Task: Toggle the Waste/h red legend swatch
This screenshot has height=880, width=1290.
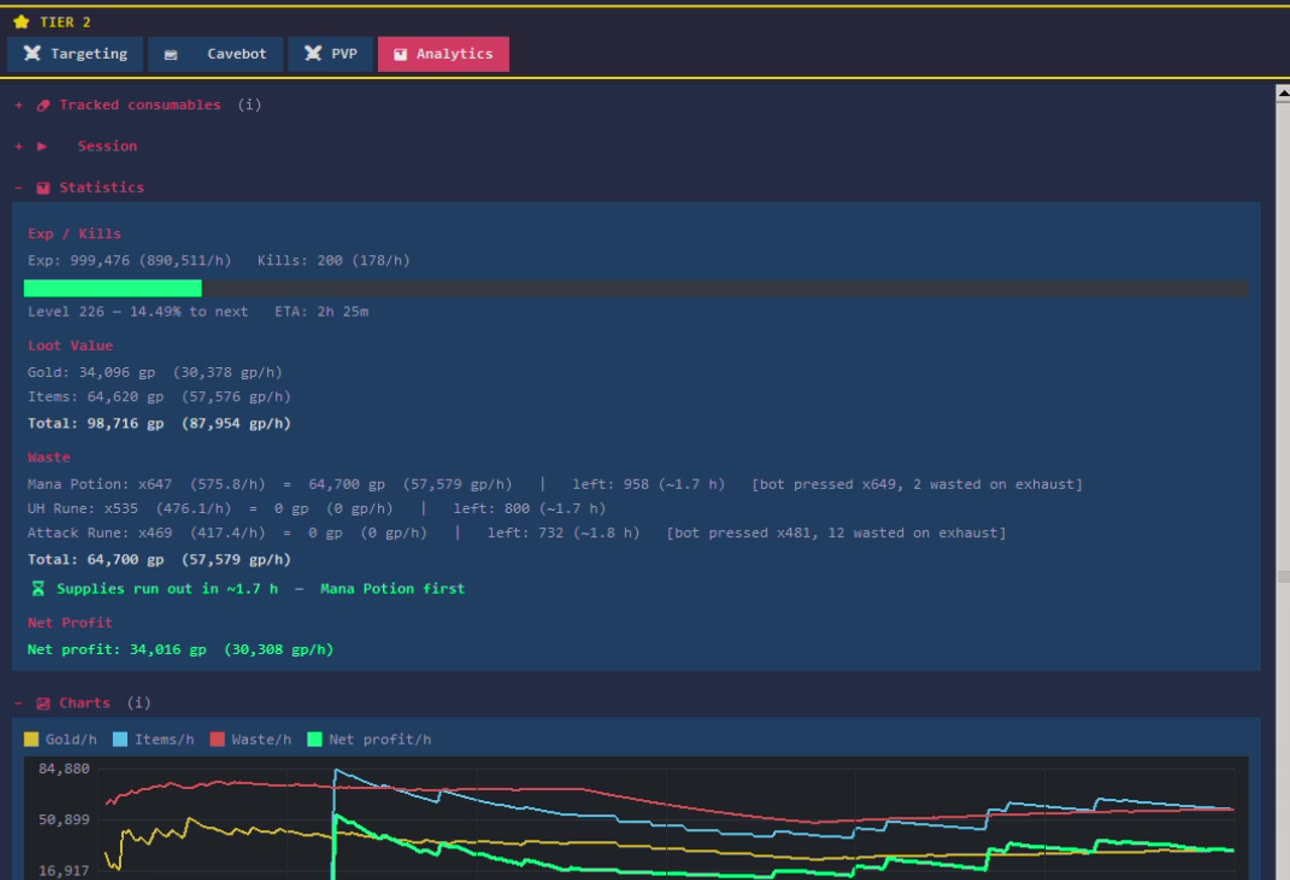Action: point(217,740)
